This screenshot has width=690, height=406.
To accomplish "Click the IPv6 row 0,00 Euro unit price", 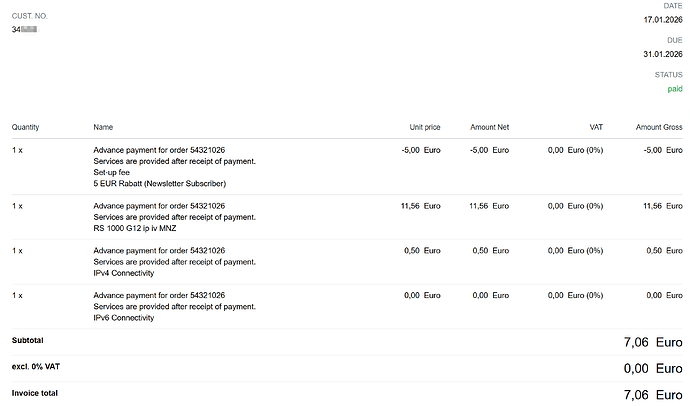I will (x=422, y=296).
